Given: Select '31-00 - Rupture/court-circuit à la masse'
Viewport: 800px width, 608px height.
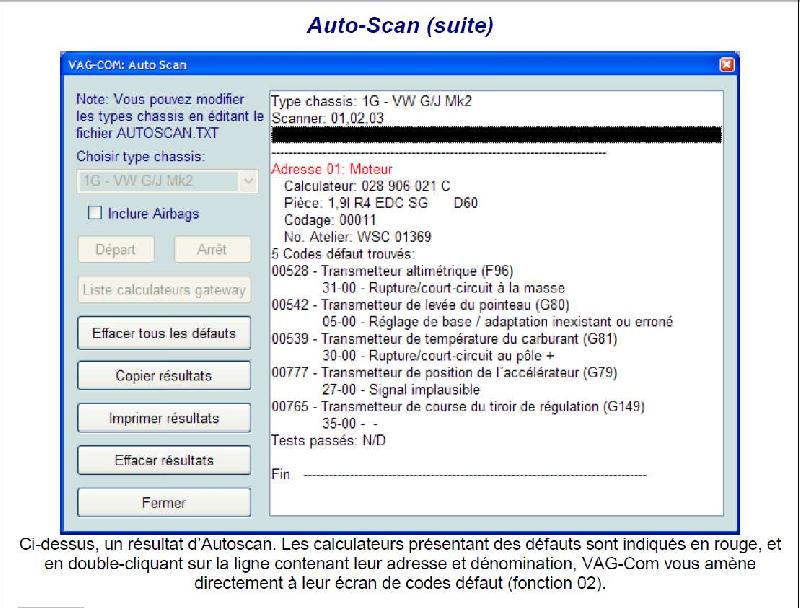Looking at the screenshot, I should click(x=443, y=288).
